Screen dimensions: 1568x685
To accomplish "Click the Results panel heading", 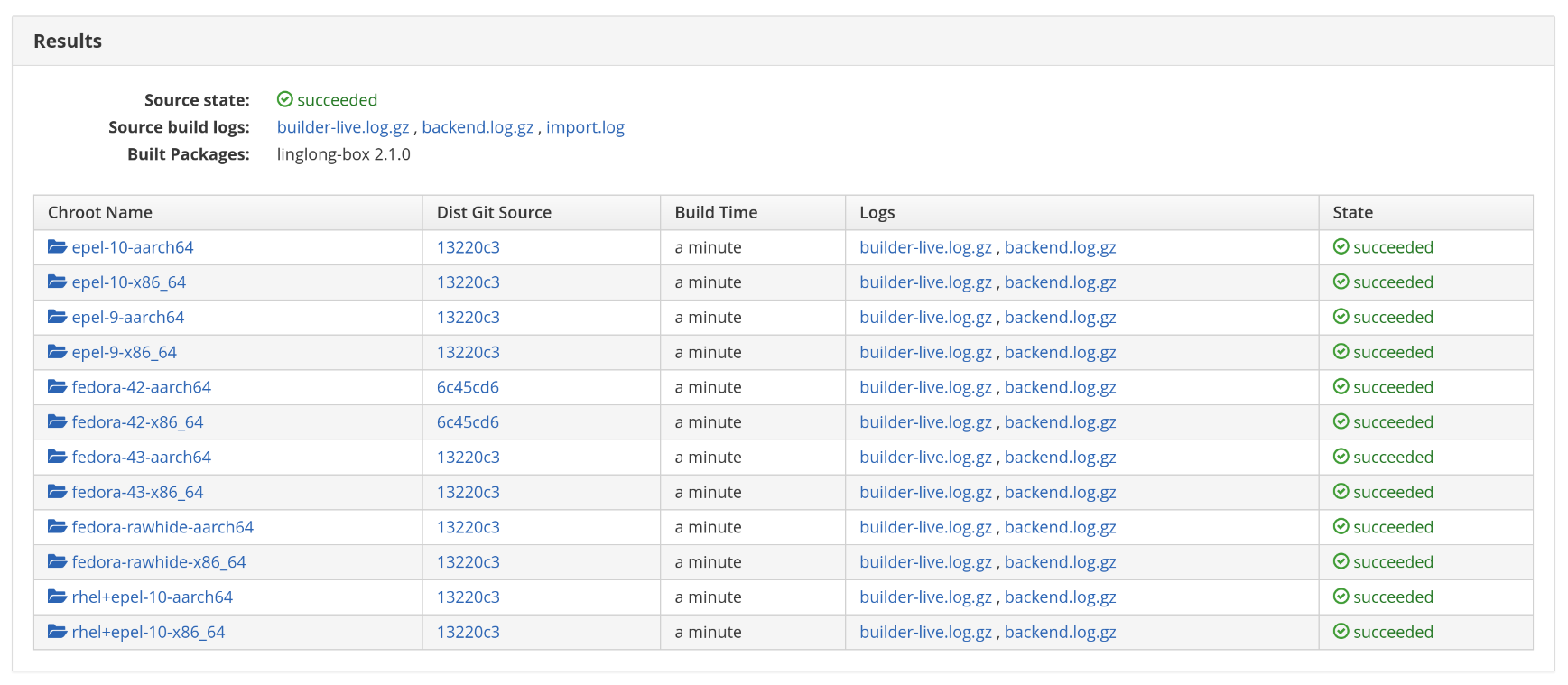I will pyautogui.click(x=68, y=42).
